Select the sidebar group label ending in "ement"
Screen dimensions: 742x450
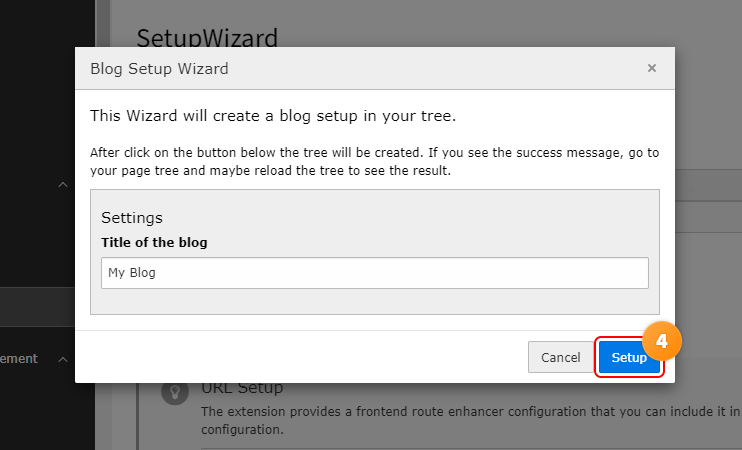tap(20, 358)
